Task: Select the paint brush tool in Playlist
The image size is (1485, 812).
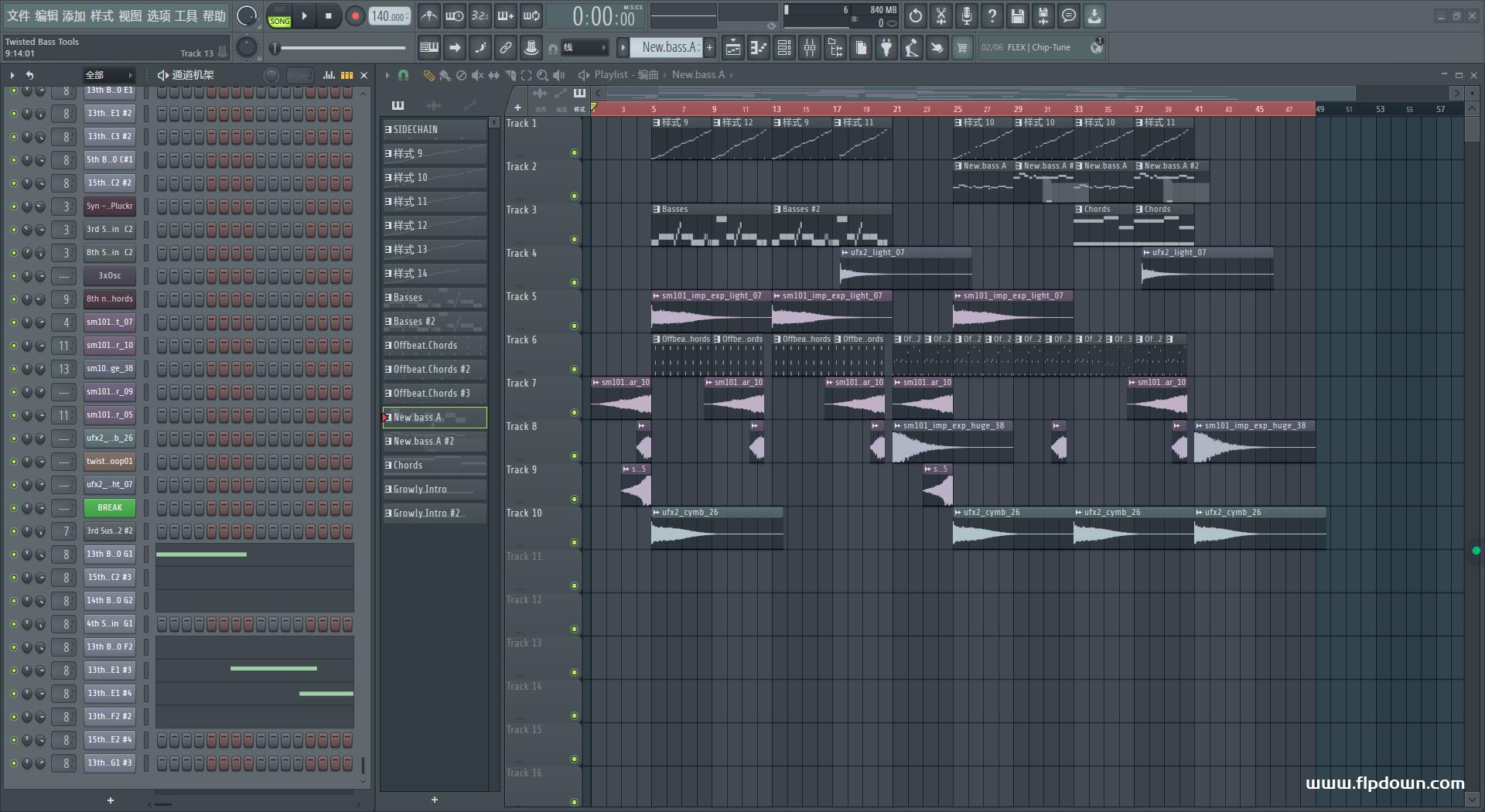Action: tap(445, 75)
